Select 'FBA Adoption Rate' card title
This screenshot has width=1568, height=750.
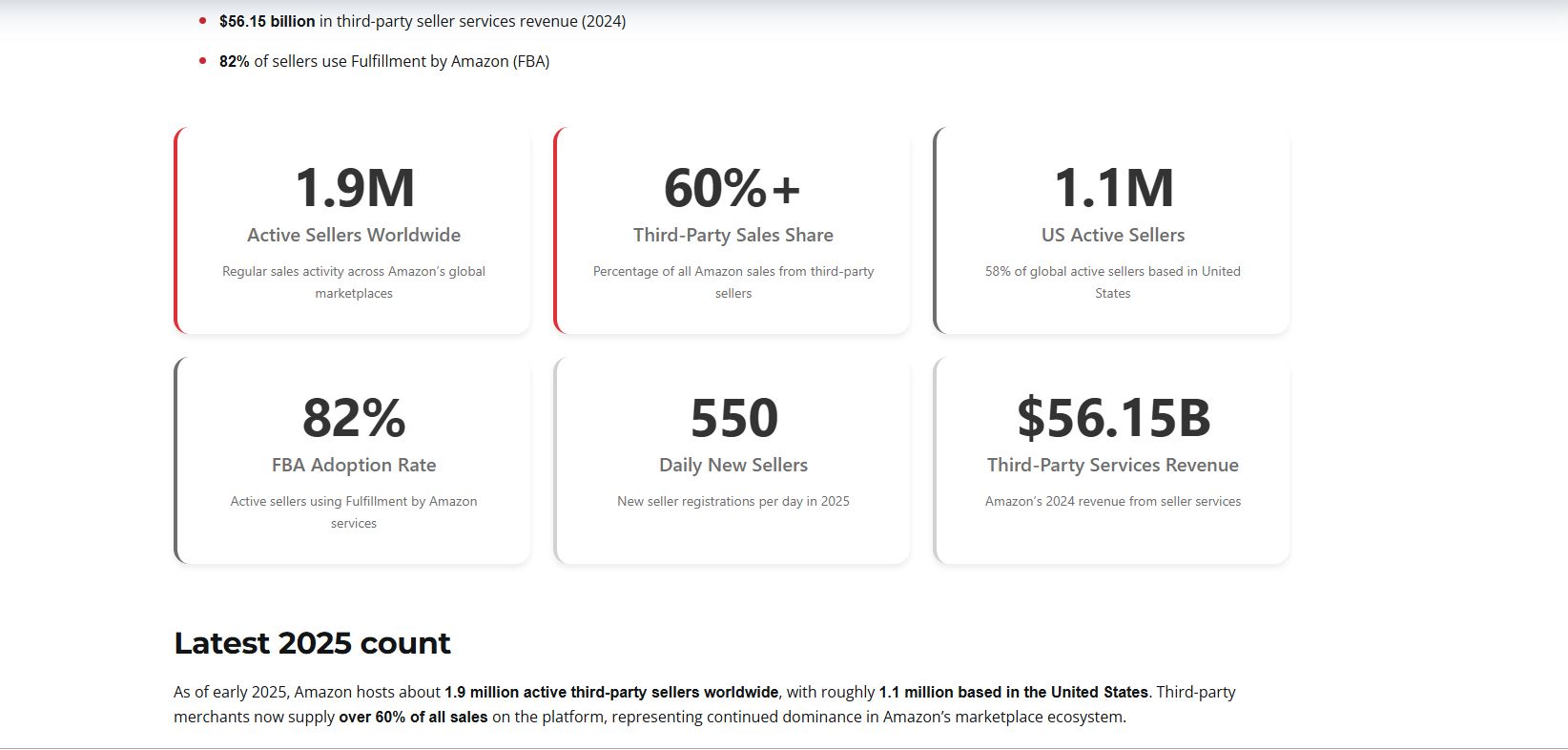tap(354, 465)
